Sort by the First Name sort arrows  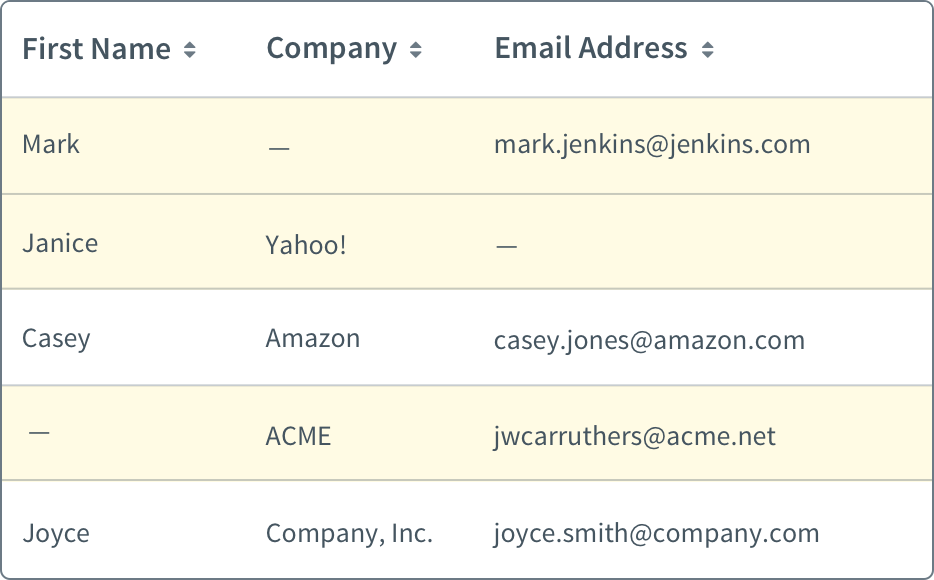tap(189, 49)
